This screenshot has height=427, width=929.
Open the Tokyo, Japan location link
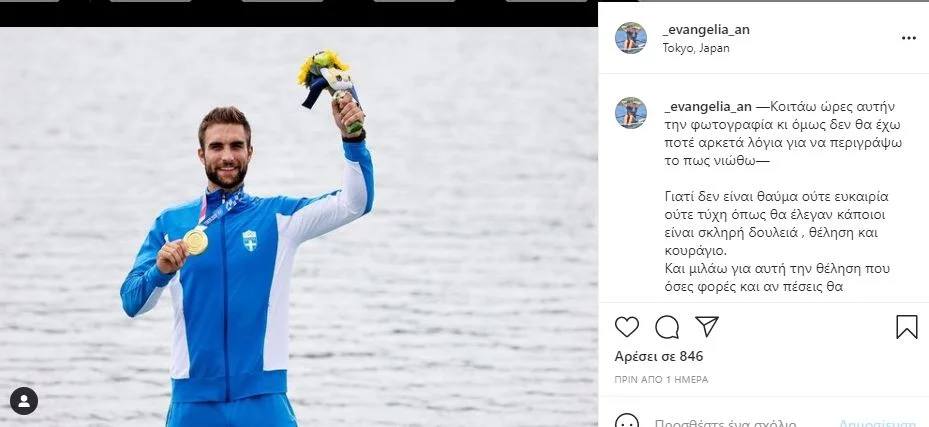(x=696, y=48)
